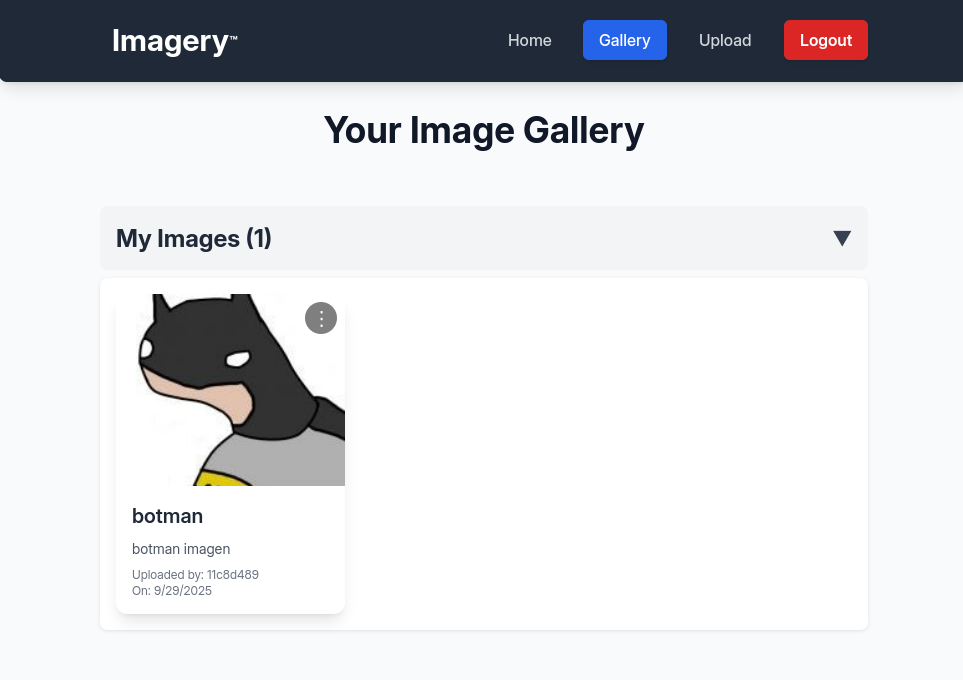Select the botman title text
The image size is (963, 680).
[167, 516]
